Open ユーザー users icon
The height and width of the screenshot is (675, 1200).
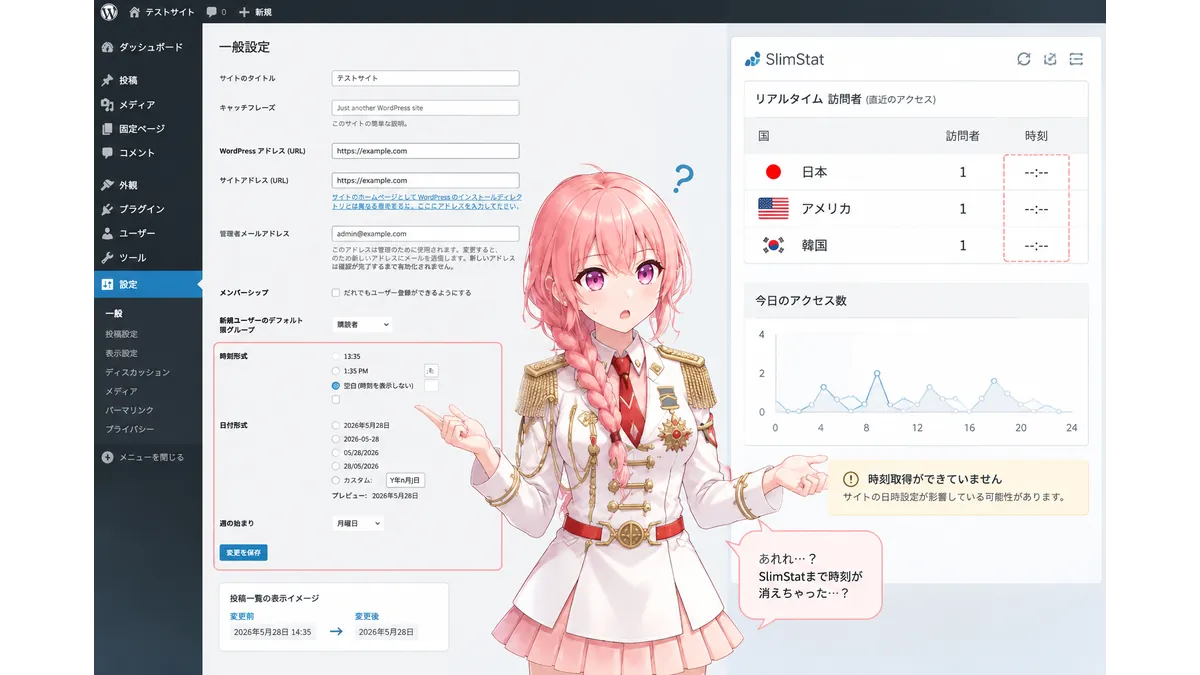point(108,233)
